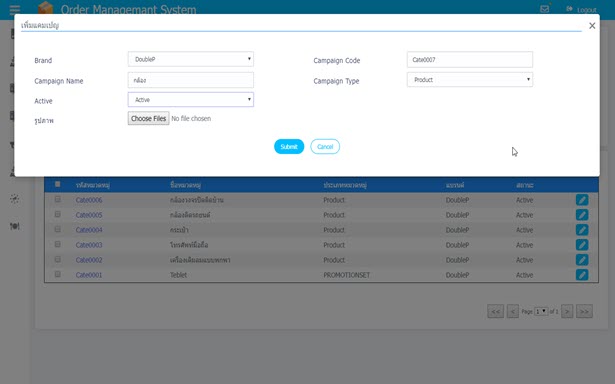Screen dimensions: 615x384
Task: Tick the checkbox for Cate0006 row
Action: (58, 200)
